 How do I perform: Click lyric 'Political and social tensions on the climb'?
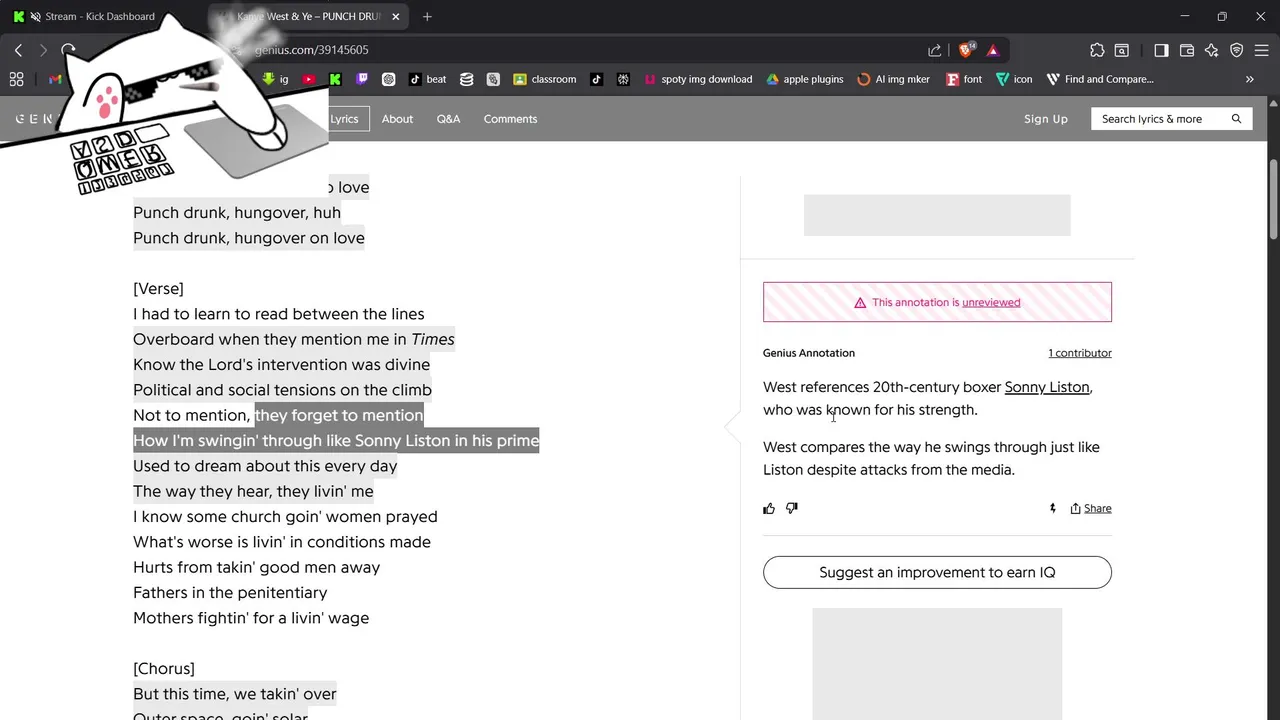point(282,390)
